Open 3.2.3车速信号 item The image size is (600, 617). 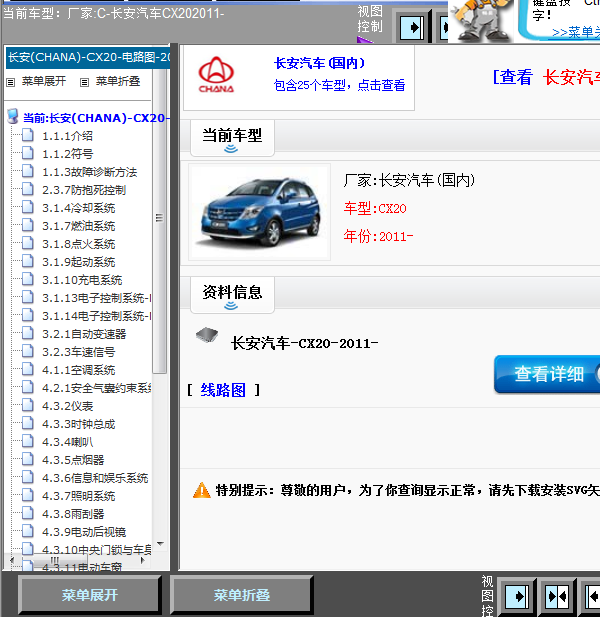tap(78, 352)
